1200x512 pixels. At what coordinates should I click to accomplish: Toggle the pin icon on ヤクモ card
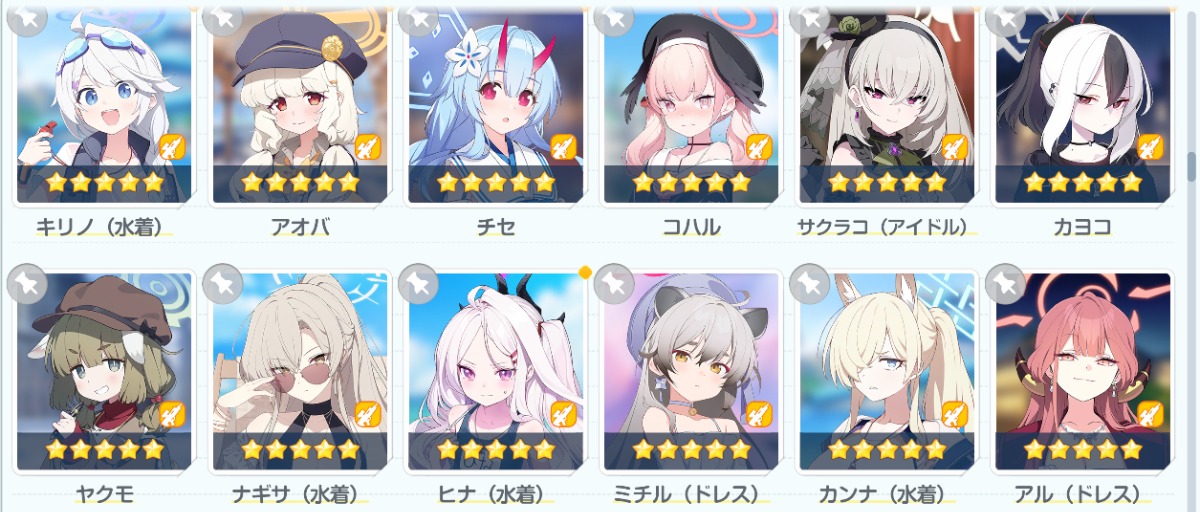point(27,284)
